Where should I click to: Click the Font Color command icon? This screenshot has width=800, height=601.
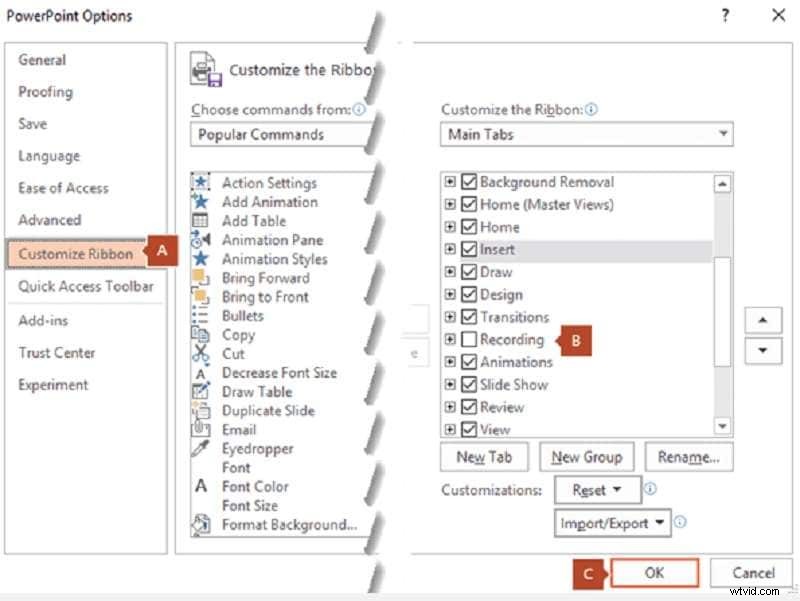(x=200, y=486)
